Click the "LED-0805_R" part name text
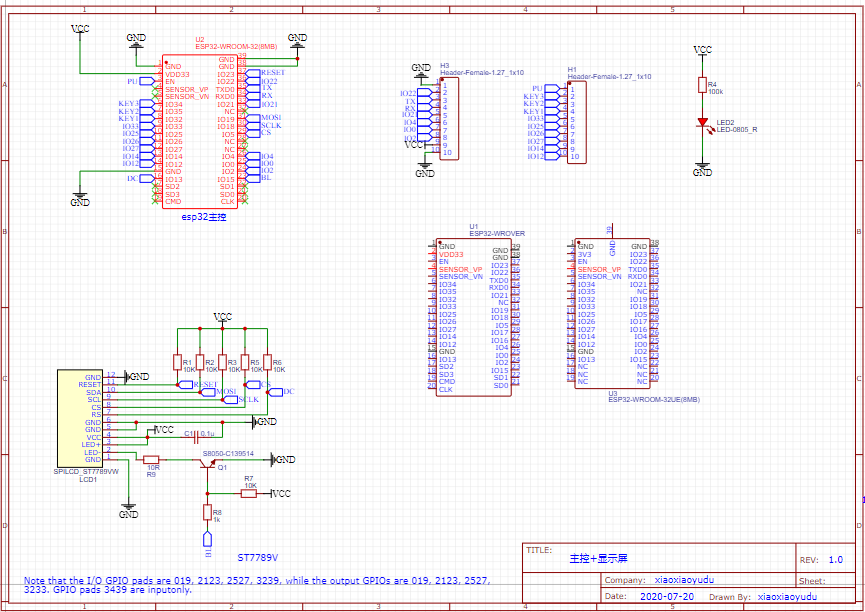865x612 pixels. pyautogui.click(x=737, y=130)
